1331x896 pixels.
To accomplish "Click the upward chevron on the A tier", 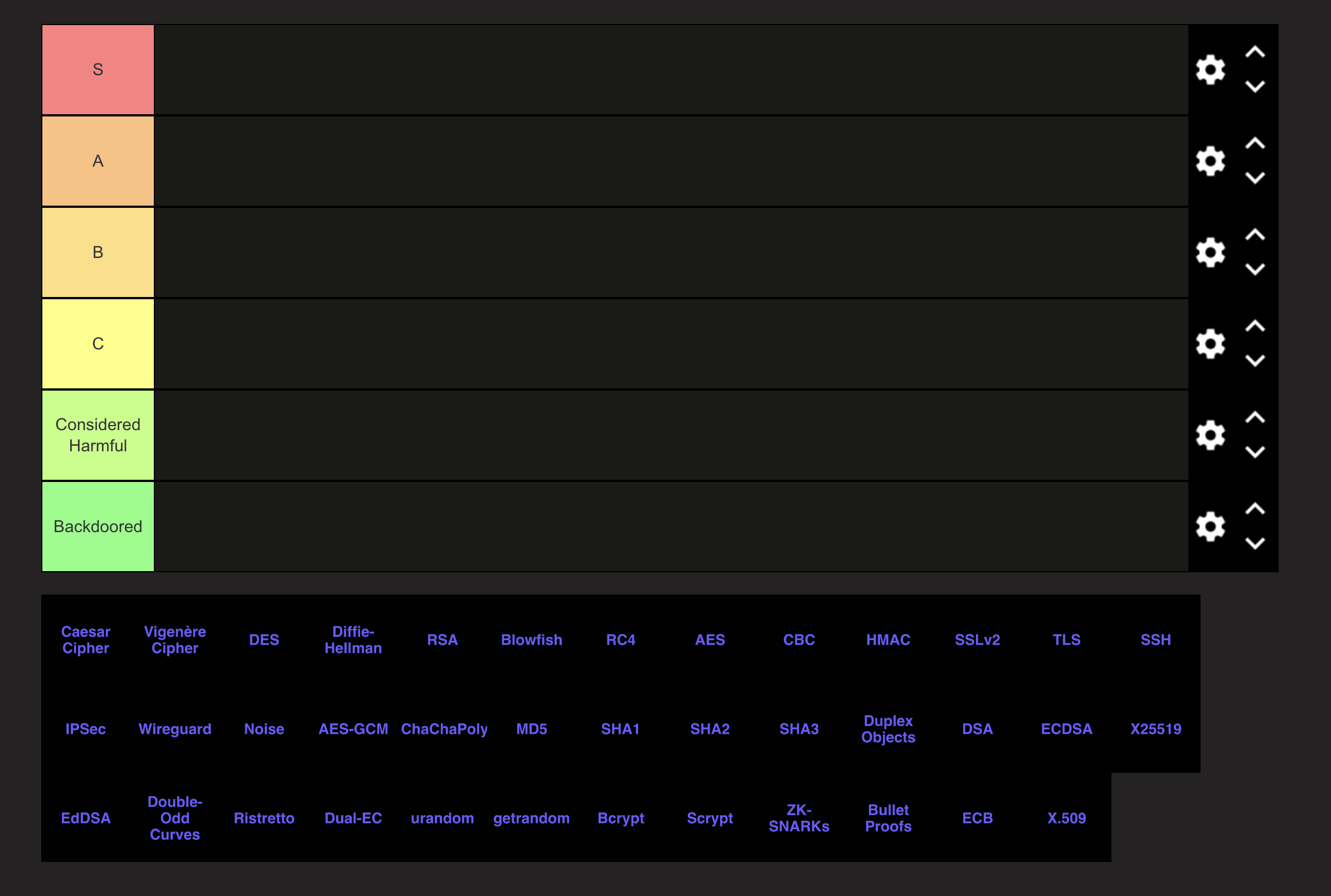I will (x=1256, y=143).
